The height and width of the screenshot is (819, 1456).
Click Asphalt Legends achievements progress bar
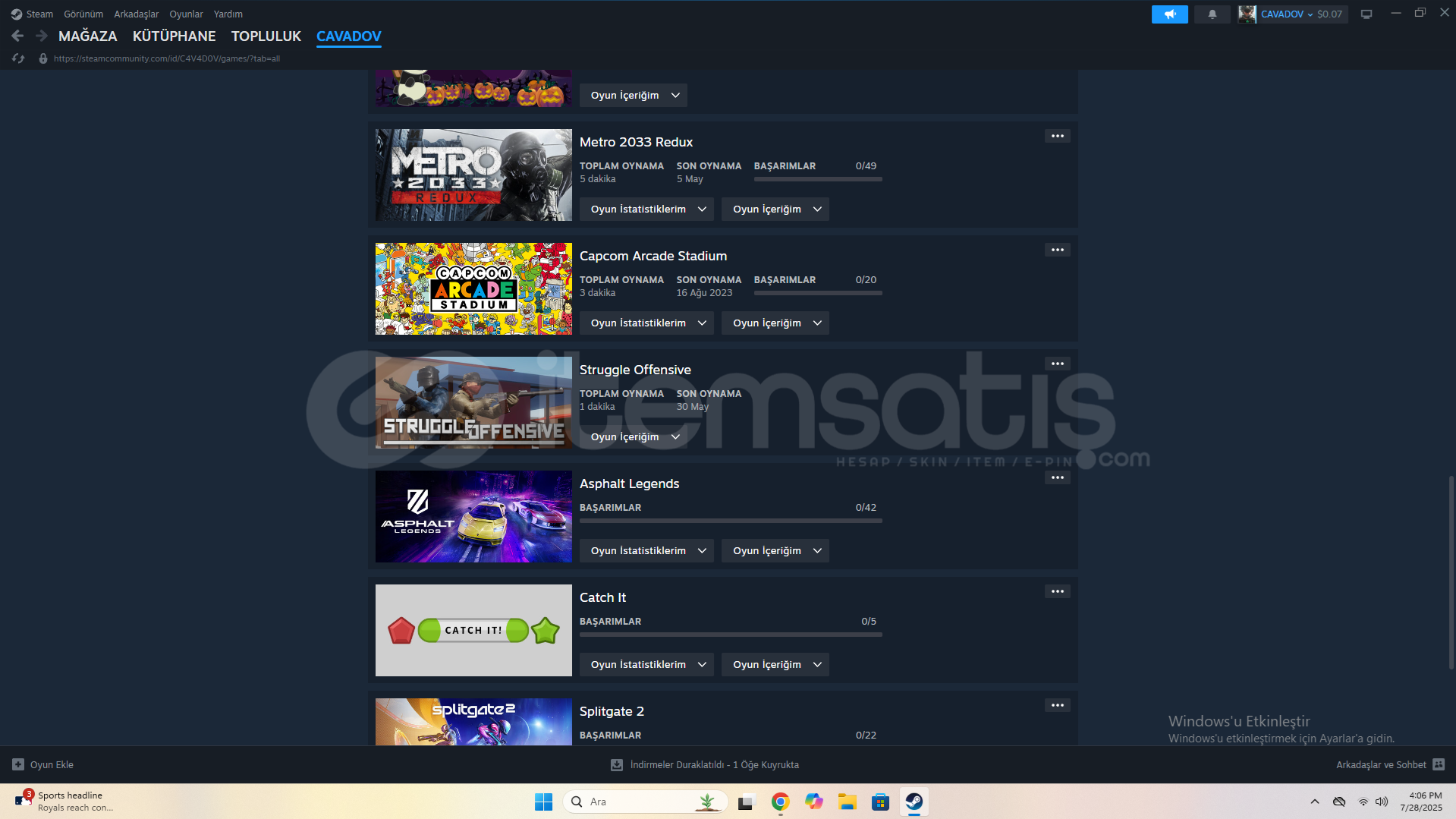(x=731, y=521)
